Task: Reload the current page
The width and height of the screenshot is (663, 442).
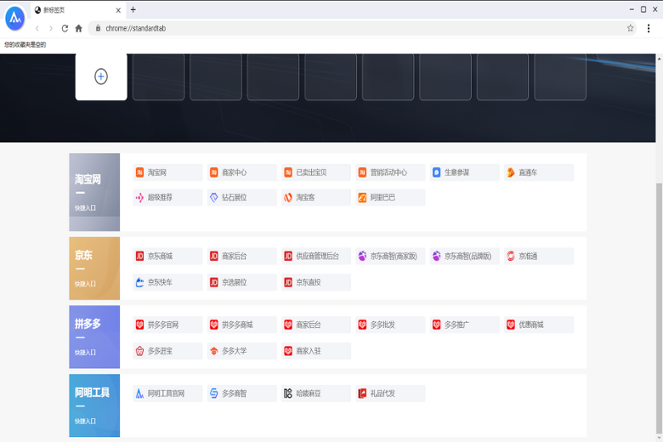Action: pyautogui.click(x=65, y=28)
